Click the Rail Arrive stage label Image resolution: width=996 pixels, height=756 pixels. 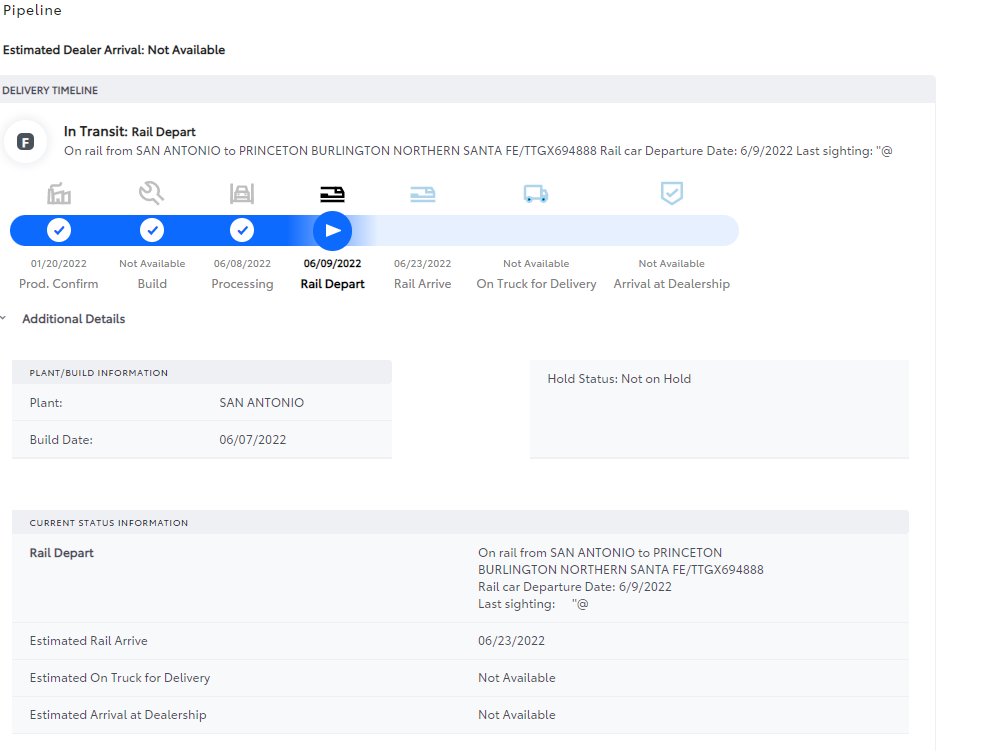pyautogui.click(x=422, y=284)
